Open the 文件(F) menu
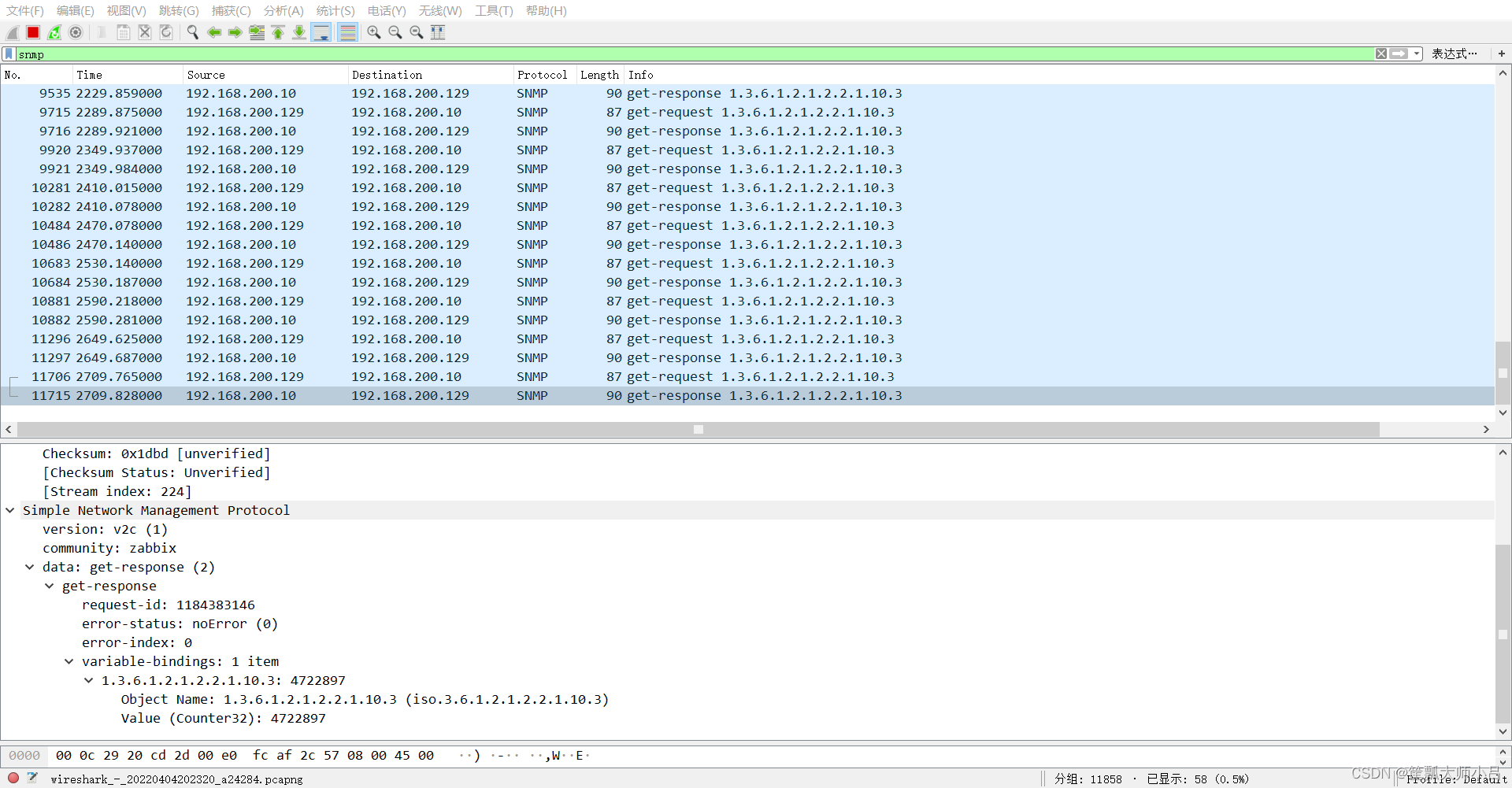Screen dimensions: 1512x788 point(25,10)
